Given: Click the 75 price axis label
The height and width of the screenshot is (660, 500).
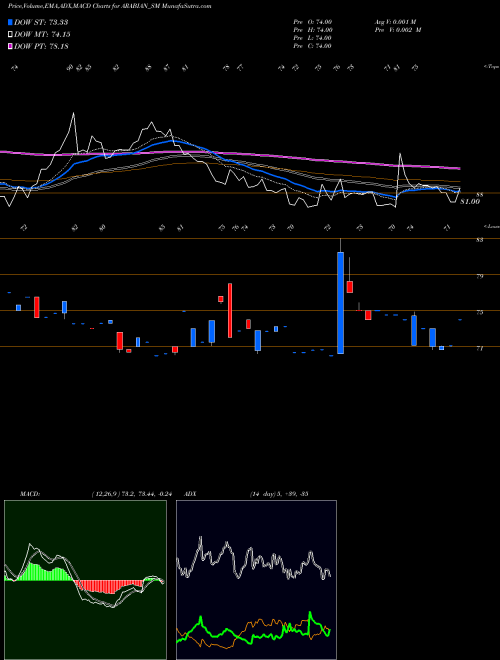Looking at the screenshot, I should point(480,312).
